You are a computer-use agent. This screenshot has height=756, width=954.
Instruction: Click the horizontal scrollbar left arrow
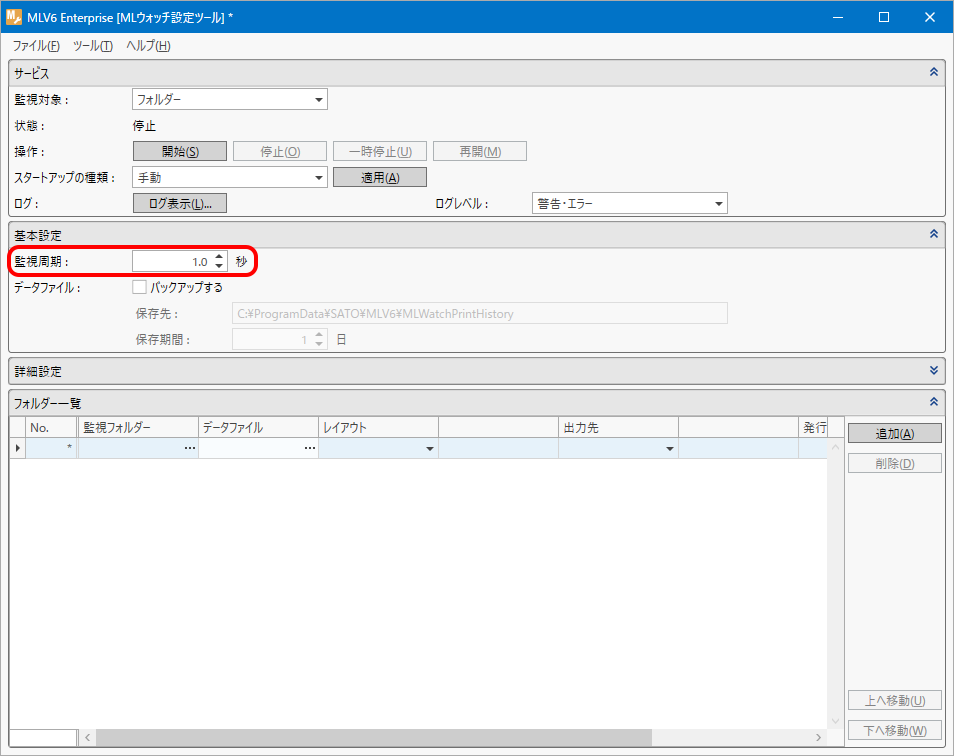pyautogui.click(x=88, y=738)
